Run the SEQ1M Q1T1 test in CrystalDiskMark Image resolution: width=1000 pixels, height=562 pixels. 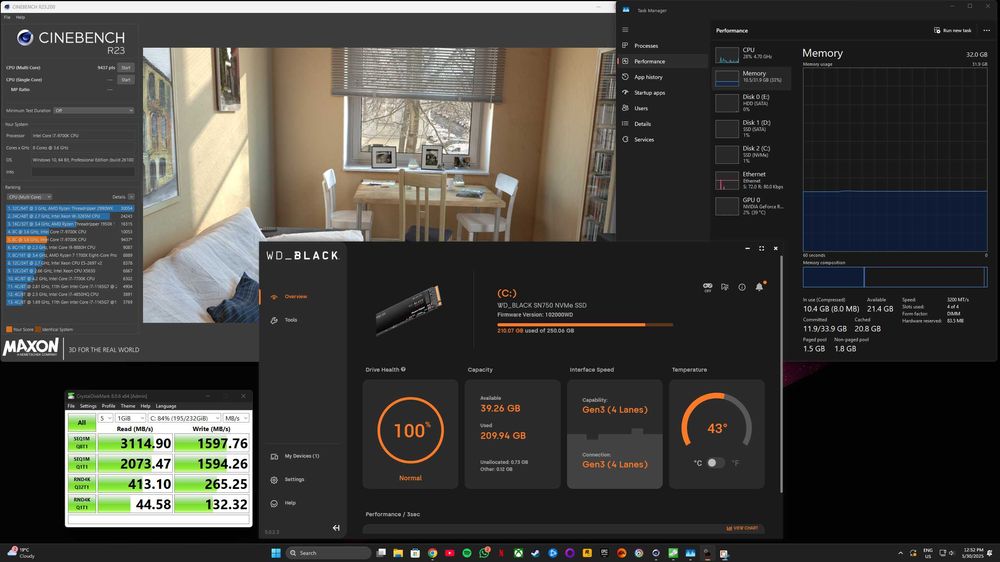pos(82,463)
